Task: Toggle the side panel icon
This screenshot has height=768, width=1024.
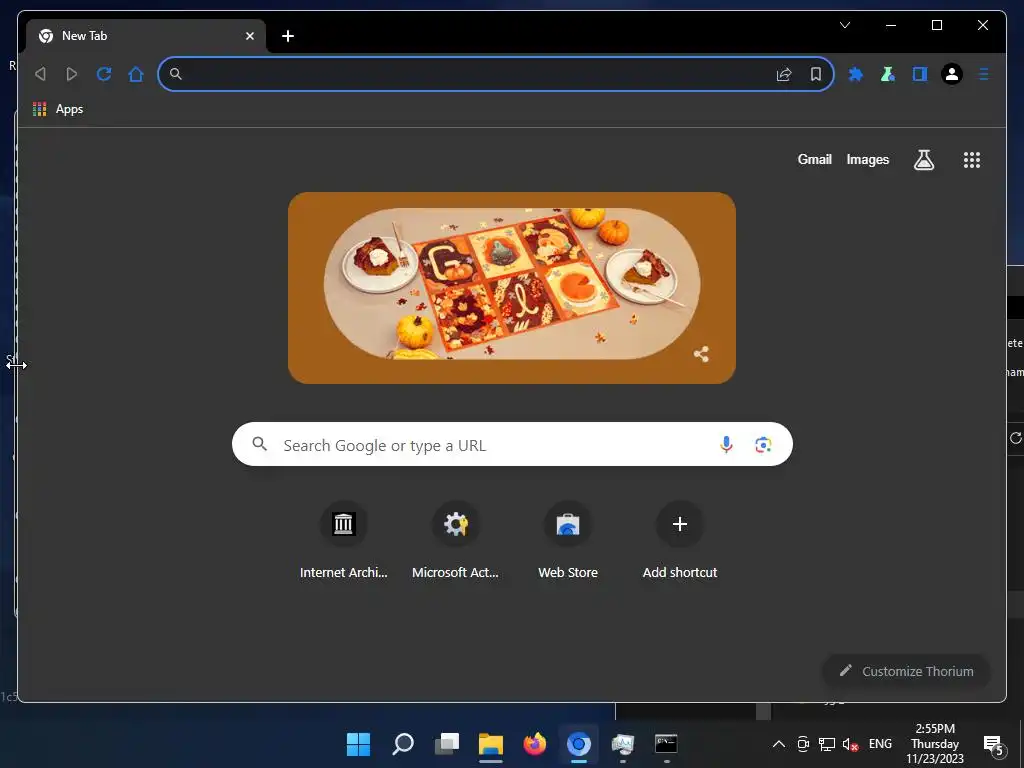Action: tap(920, 74)
